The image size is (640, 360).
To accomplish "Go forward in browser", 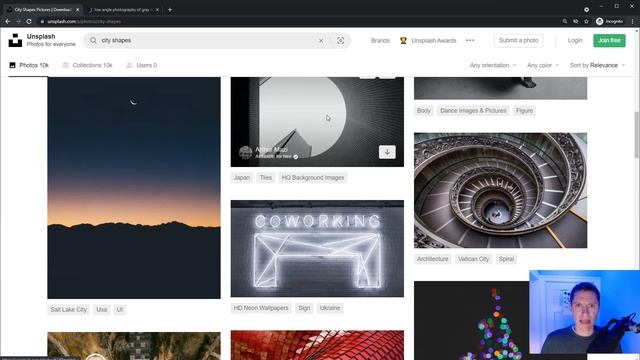I will coord(18,21).
